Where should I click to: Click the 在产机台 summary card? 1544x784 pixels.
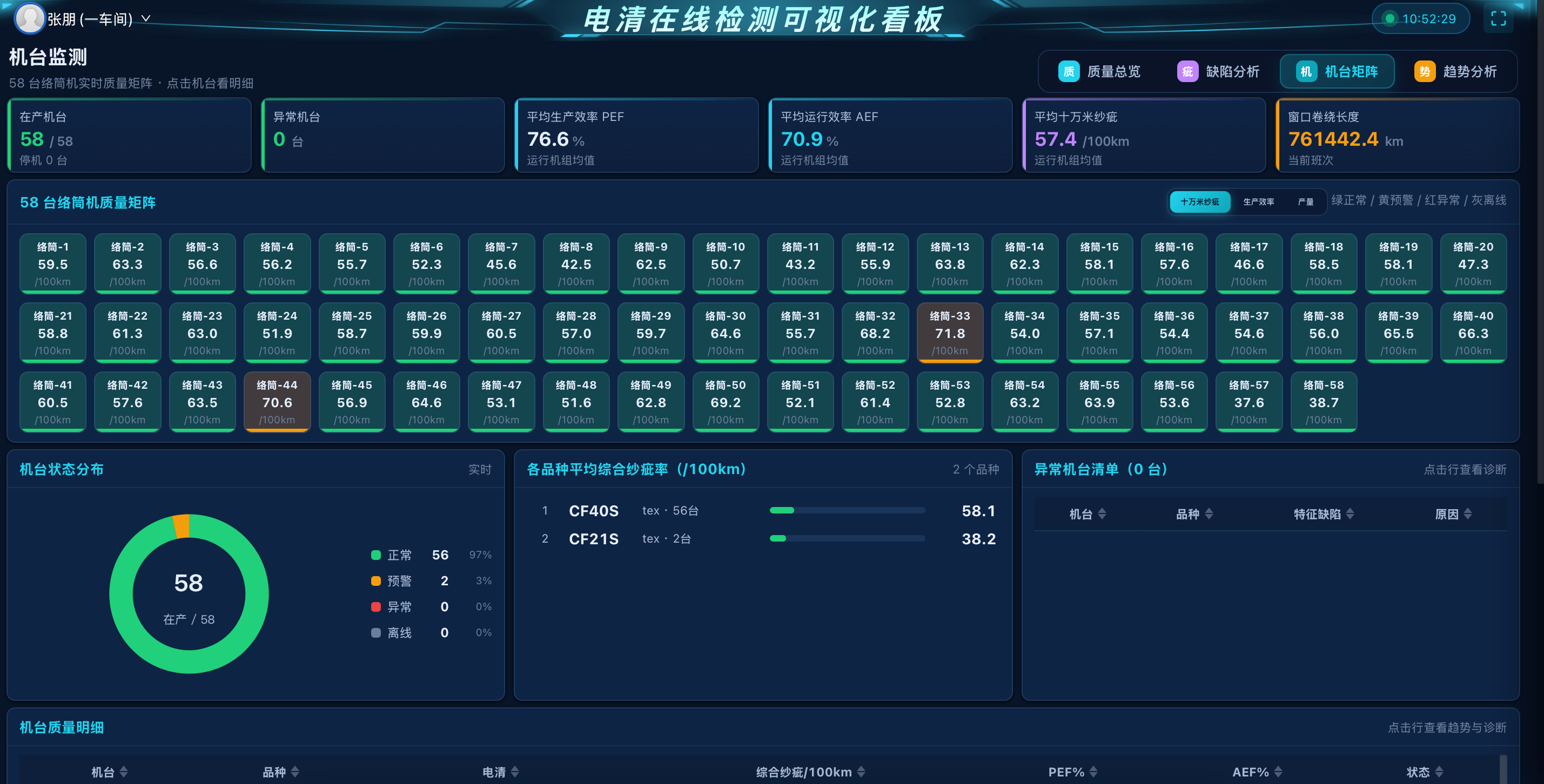click(130, 136)
